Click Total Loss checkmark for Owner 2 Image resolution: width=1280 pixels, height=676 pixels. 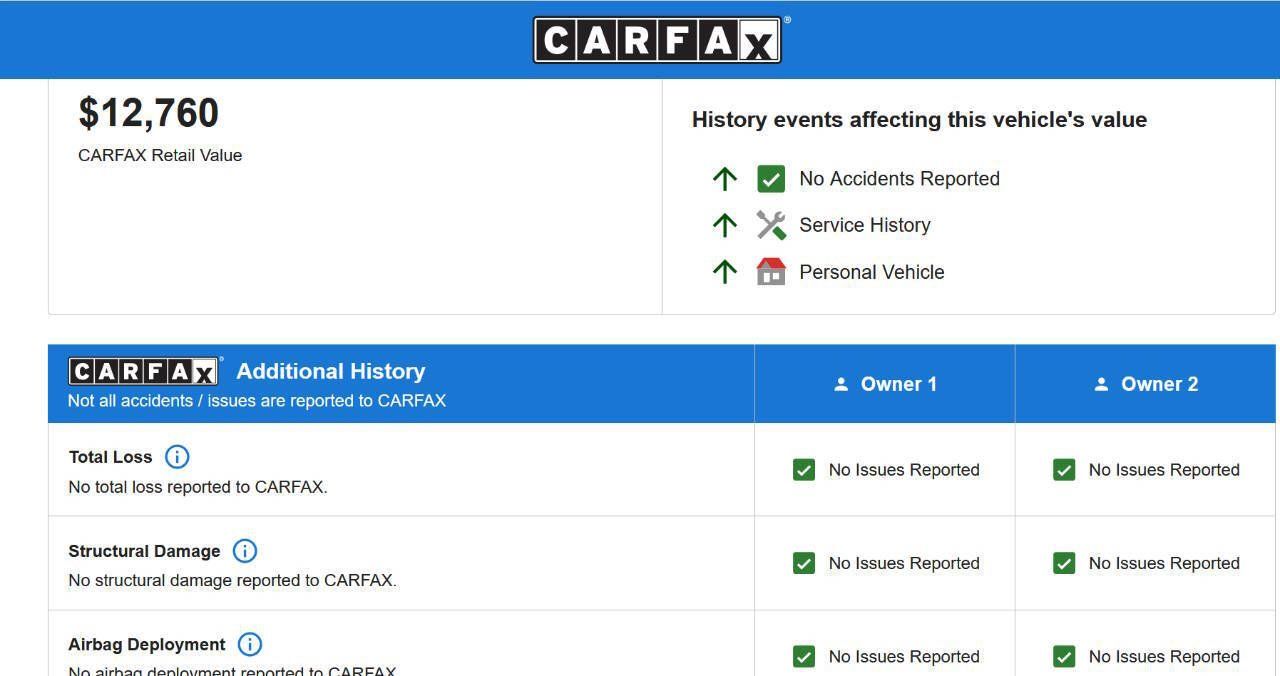click(1064, 470)
